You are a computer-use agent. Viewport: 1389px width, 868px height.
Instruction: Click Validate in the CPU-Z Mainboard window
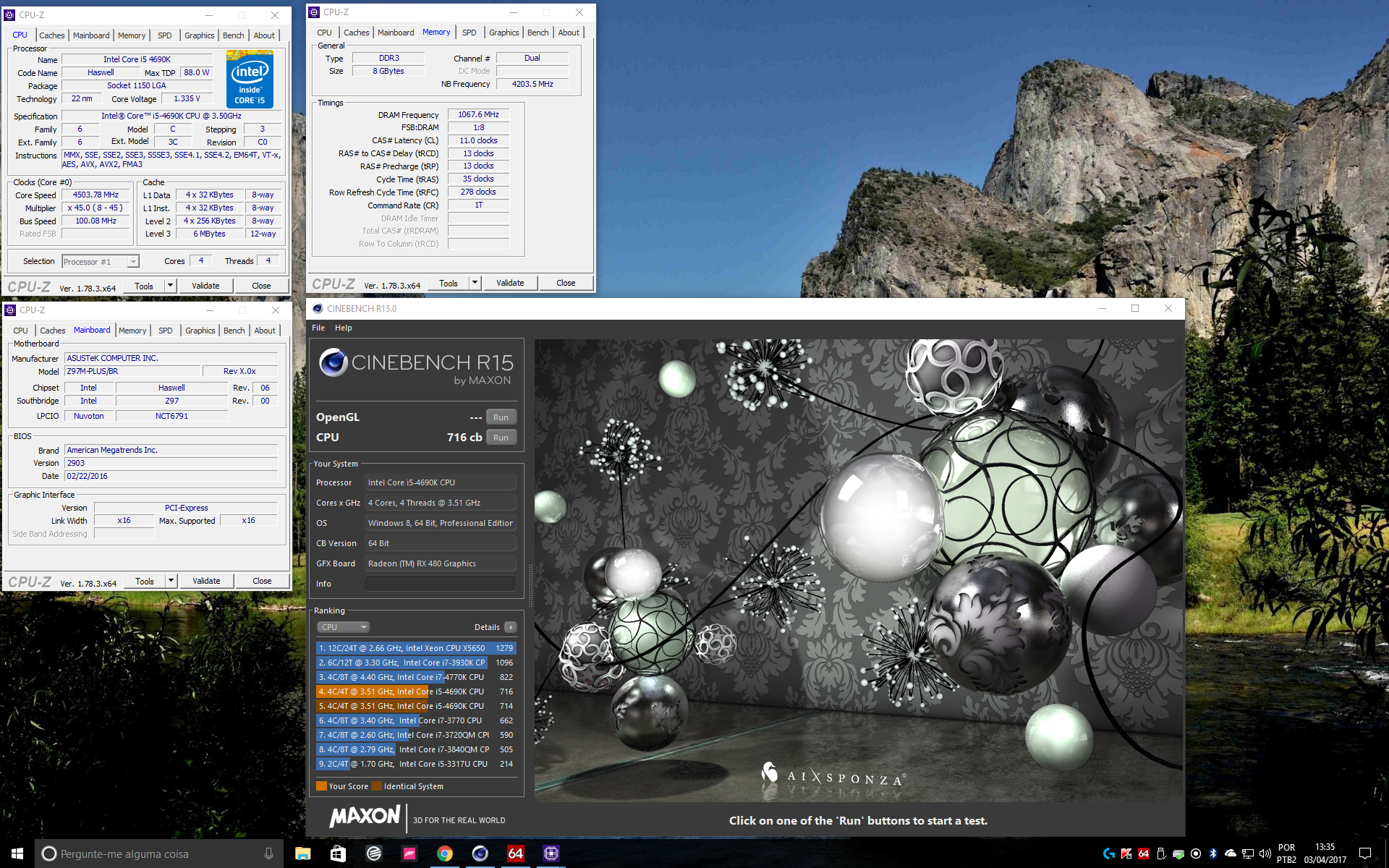(206, 581)
